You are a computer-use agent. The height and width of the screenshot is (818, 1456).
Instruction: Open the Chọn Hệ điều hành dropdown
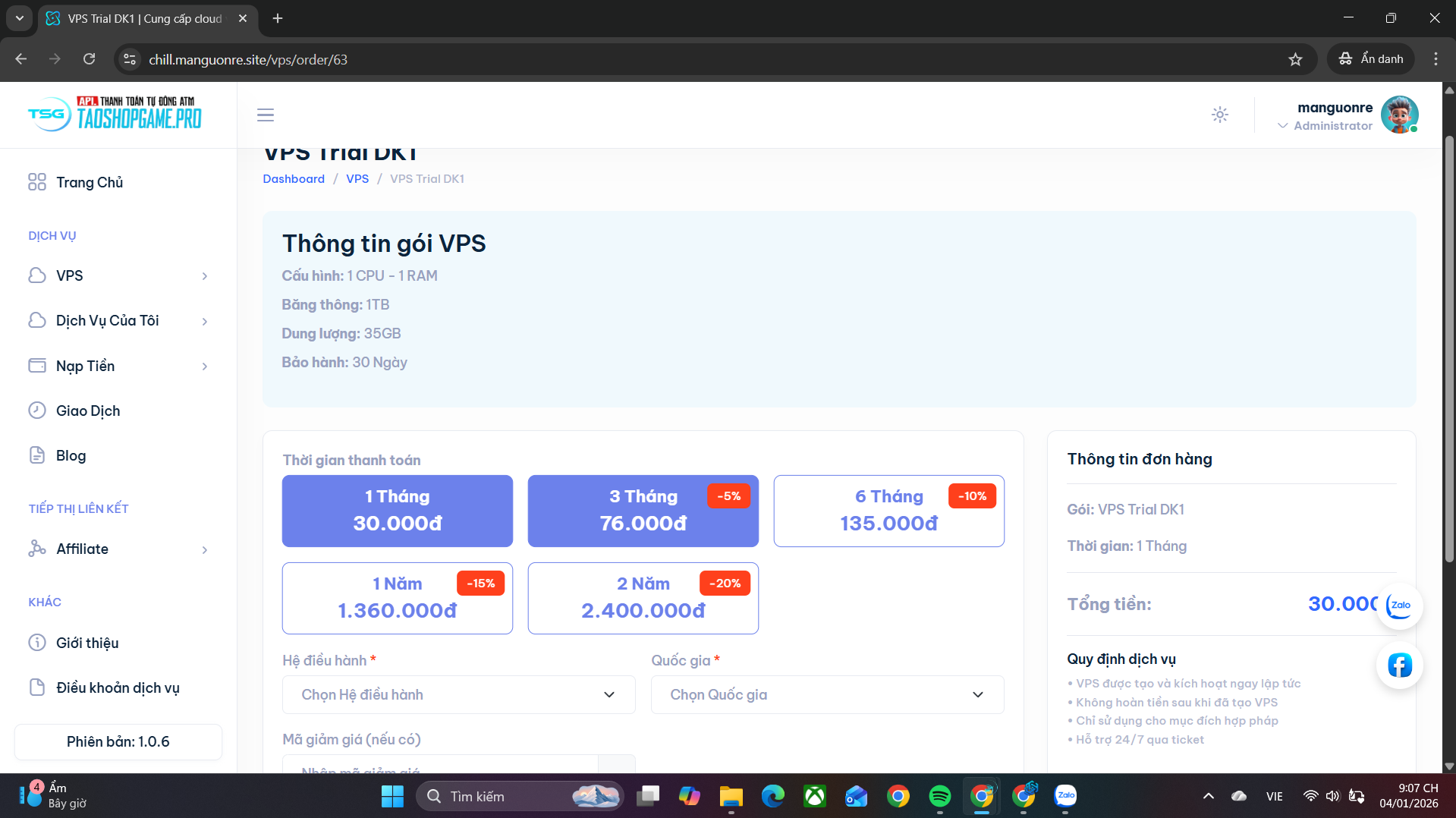click(458, 694)
